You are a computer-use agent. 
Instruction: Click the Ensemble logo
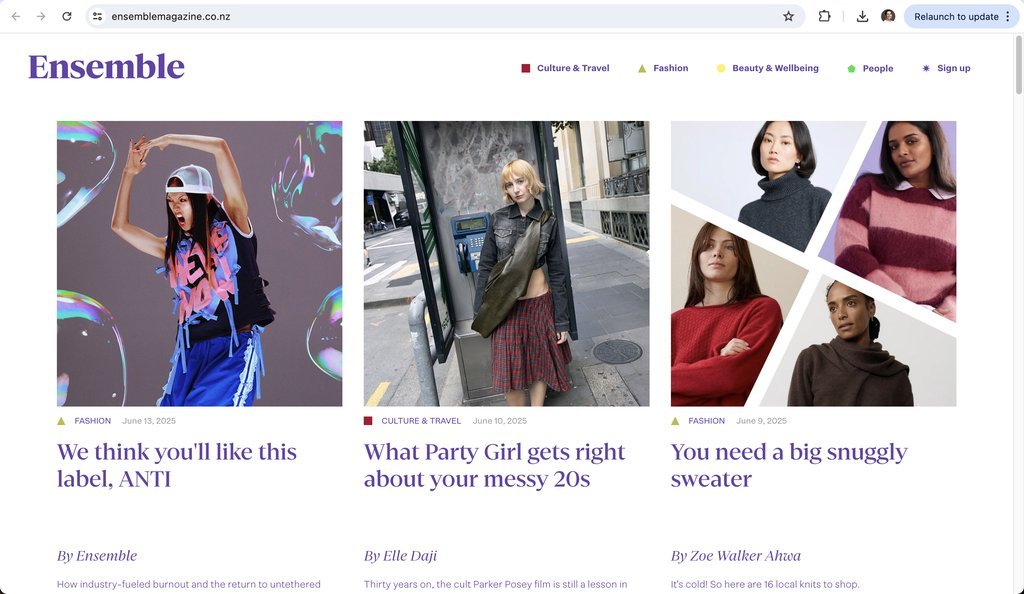tap(106, 67)
